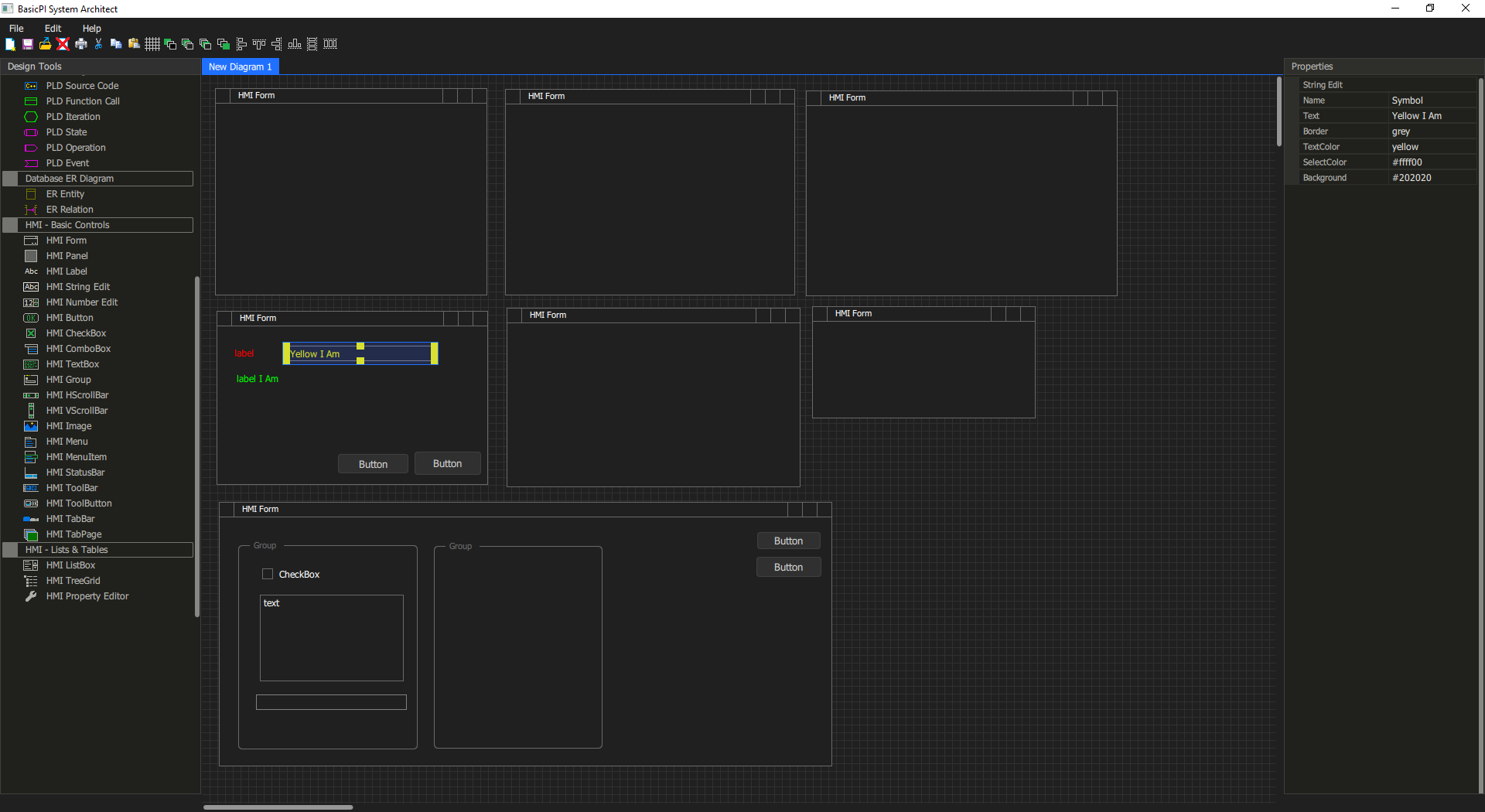Image resolution: width=1485 pixels, height=812 pixels.
Task: Tick the CheckBox in the HMI Form
Action: (x=268, y=574)
